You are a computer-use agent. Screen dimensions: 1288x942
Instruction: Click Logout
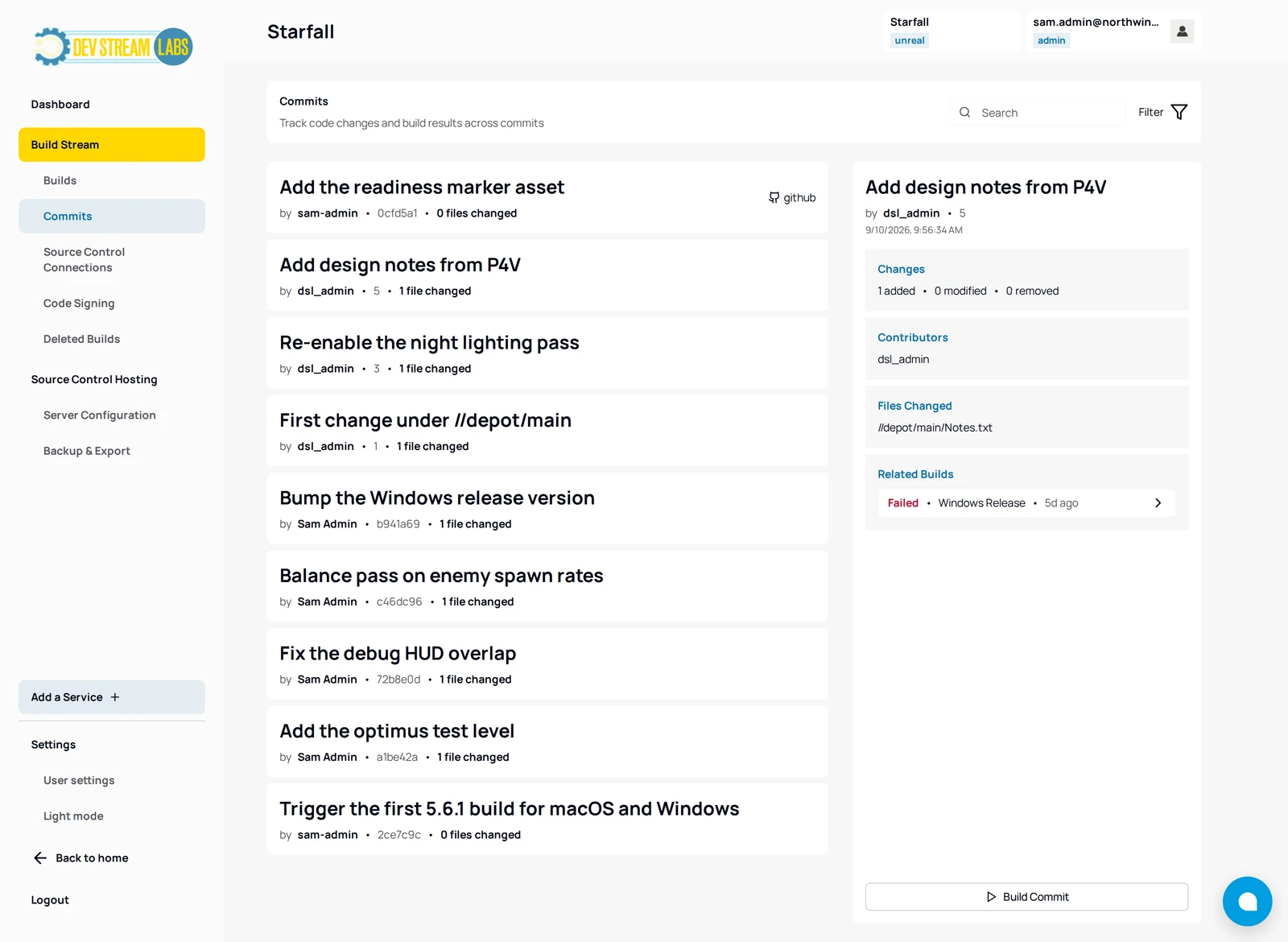click(x=50, y=900)
